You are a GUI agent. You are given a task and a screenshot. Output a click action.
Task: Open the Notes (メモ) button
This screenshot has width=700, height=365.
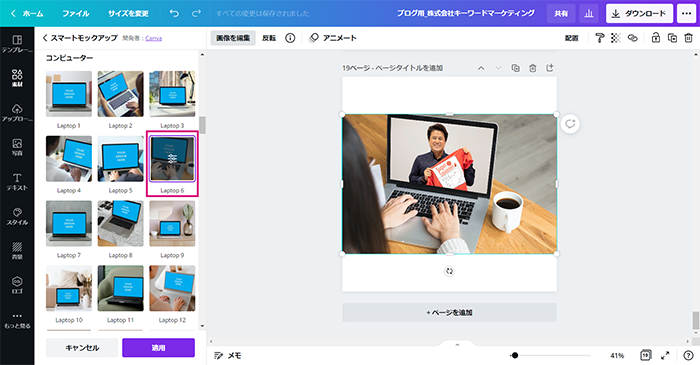tap(228, 355)
